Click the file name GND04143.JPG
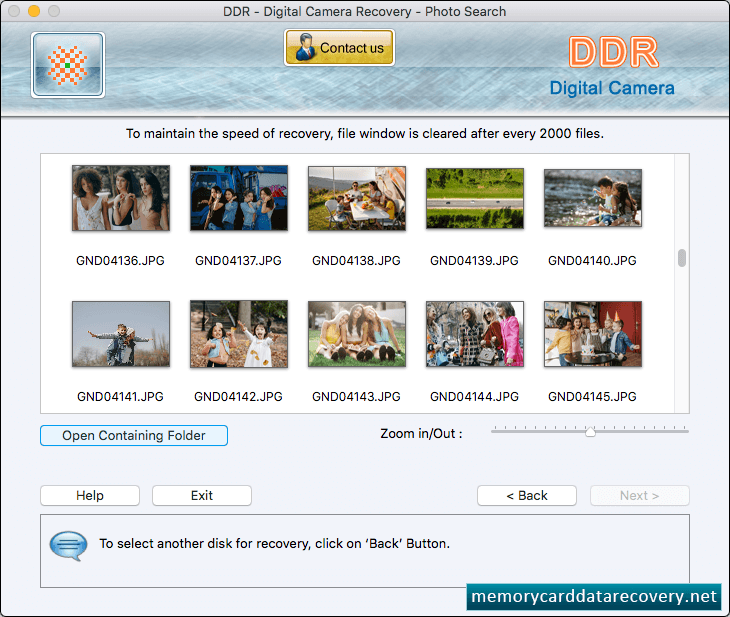Screen dimensions: 730x617 coord(356,397)
